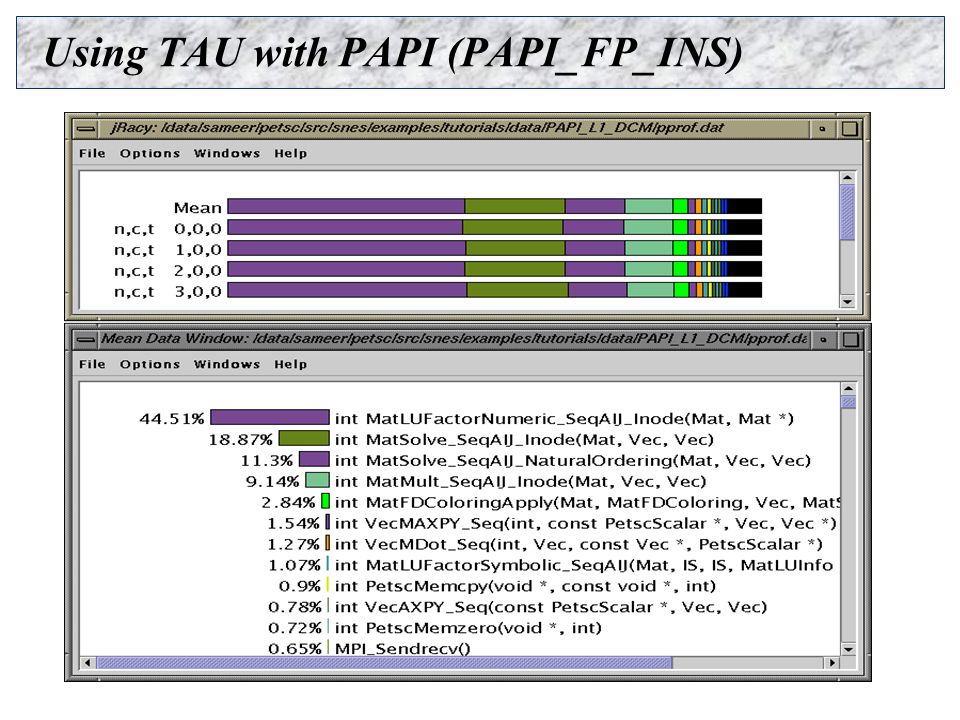
Task: Open File menu in Mean Data Window
Action: tap(92, 364)
